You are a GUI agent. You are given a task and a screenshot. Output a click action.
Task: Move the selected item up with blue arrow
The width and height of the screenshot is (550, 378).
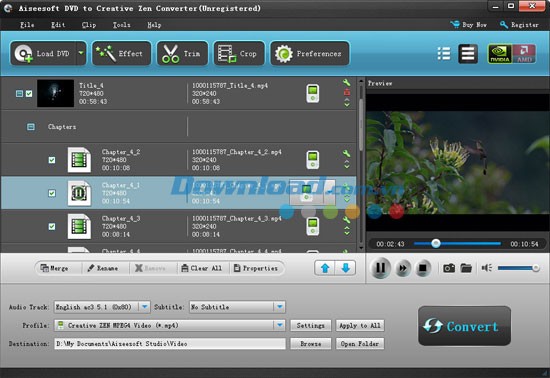(325, 268)
